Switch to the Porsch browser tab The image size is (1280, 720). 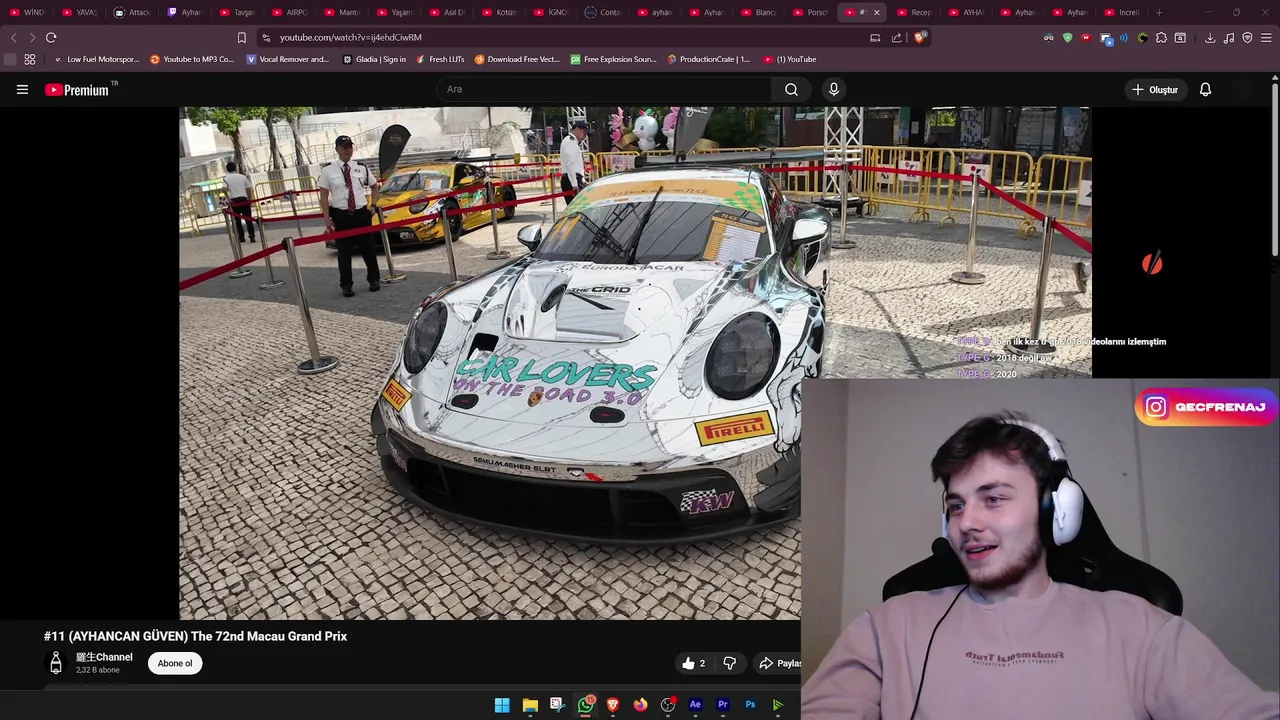811,12
